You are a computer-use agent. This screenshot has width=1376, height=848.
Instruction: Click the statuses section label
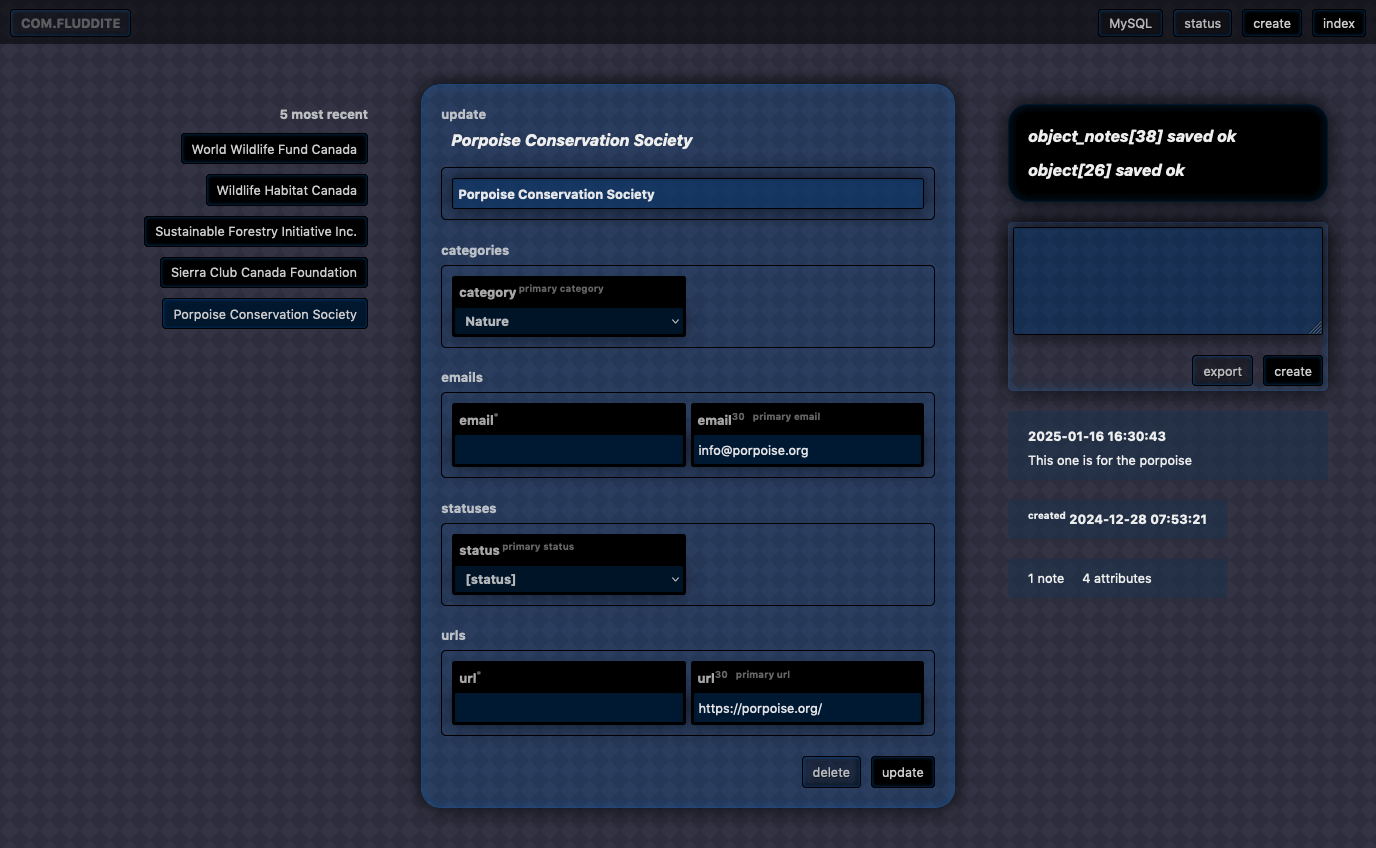469,508
